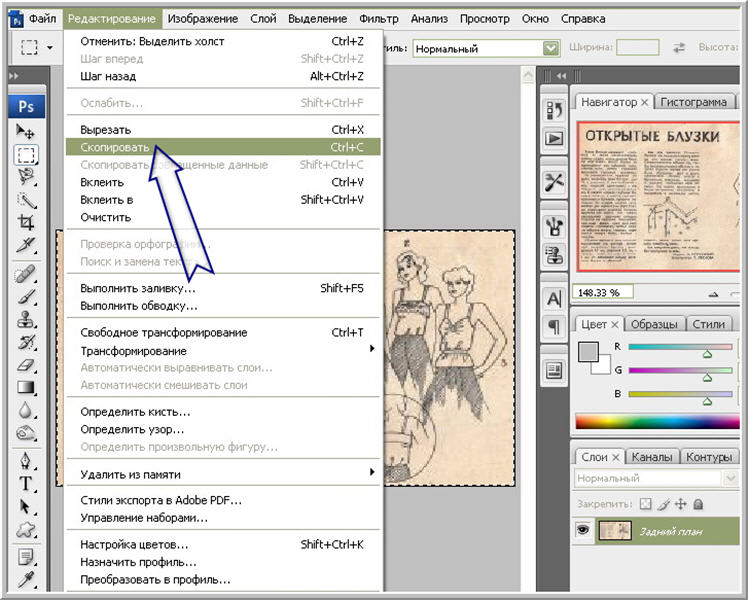Switch to the Каналы tab

click(x=652, y=457)
